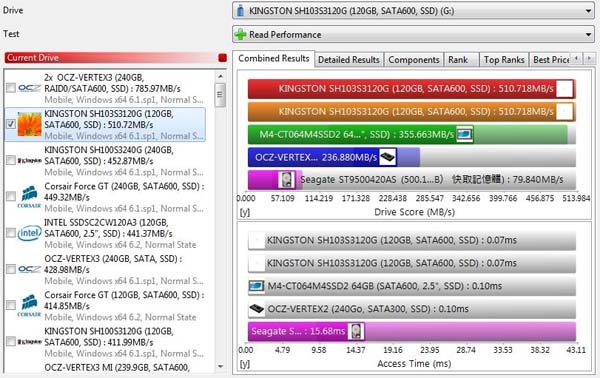Click the drive icon on blue OCZ-VERTEX bar
The width and height of the screenshot is (600, 378).
click(388, 157)
